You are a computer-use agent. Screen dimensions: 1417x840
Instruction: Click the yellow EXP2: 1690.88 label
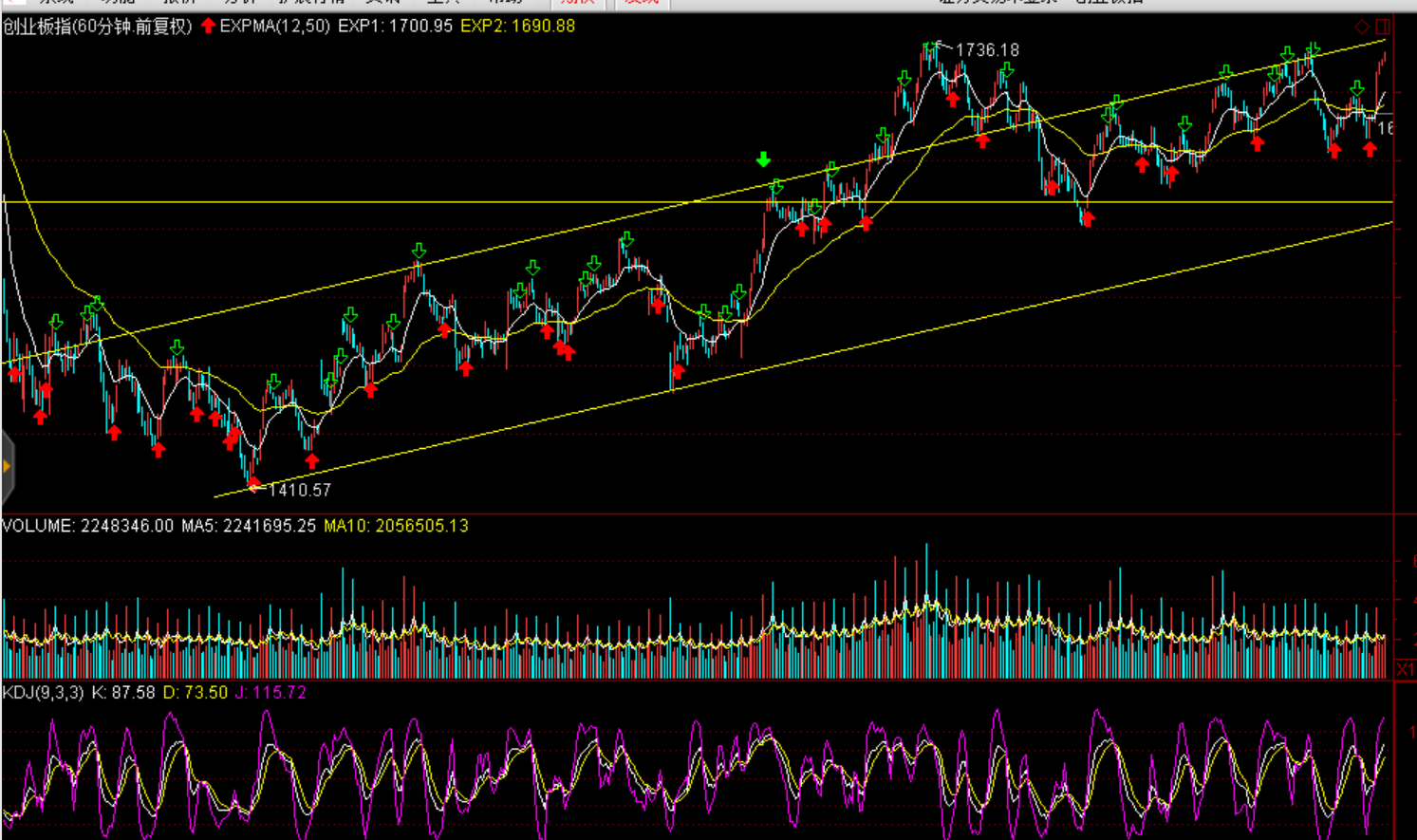click(517, 27)
